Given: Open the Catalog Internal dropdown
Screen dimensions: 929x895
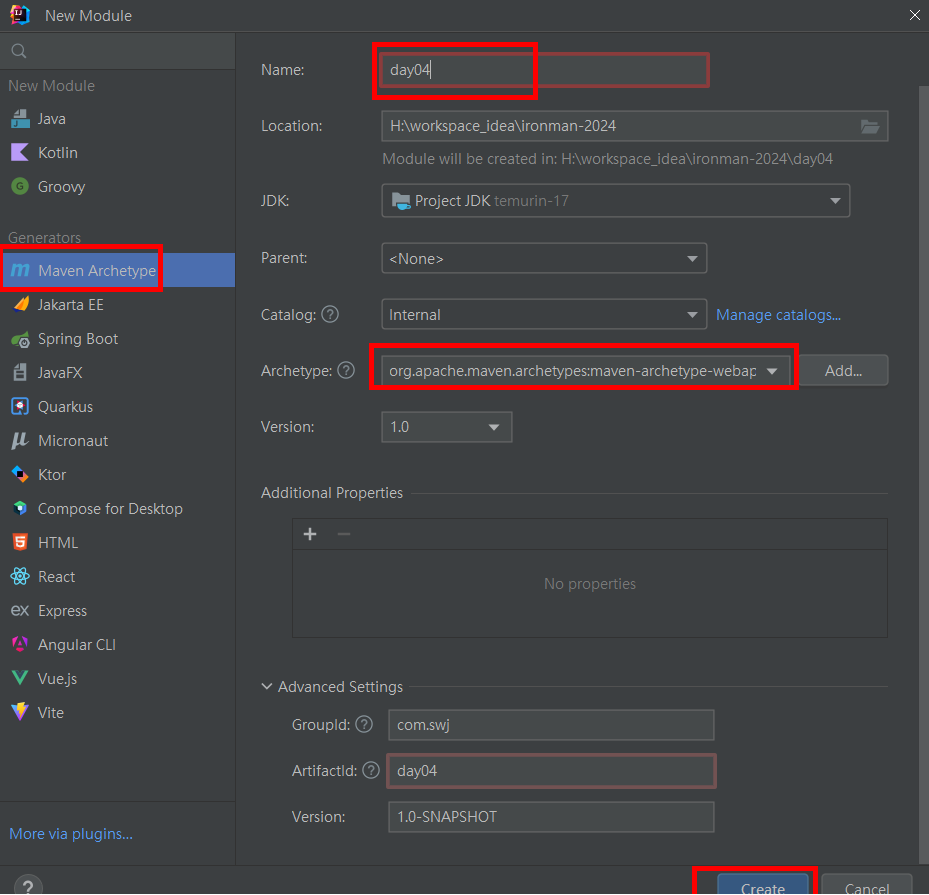Looking at the screenshot, I should tap(544, 315).
